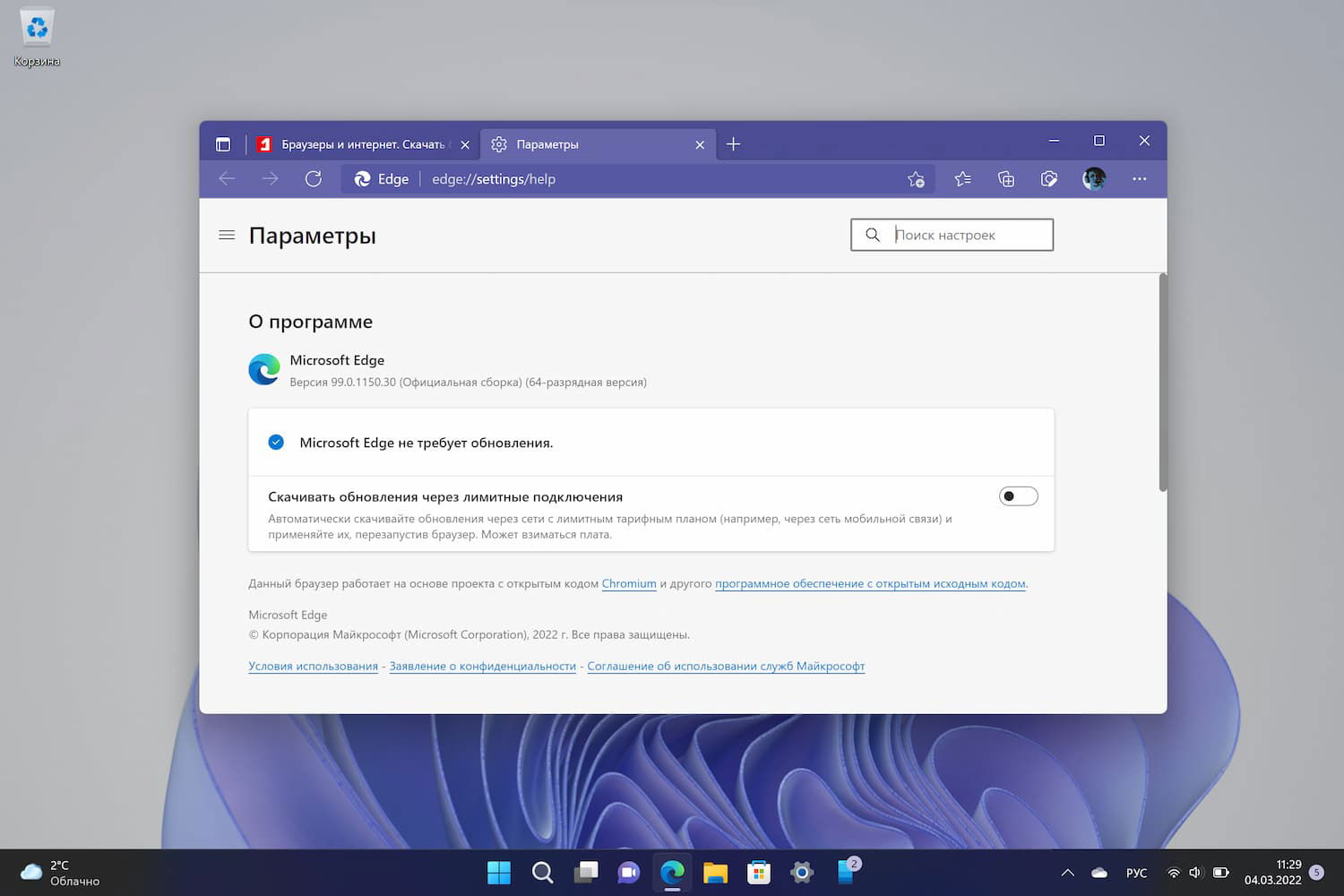Screen dimensions: 1344x896
Task: Open the Recycle Bin desktop icon
Action: [37, 39]
